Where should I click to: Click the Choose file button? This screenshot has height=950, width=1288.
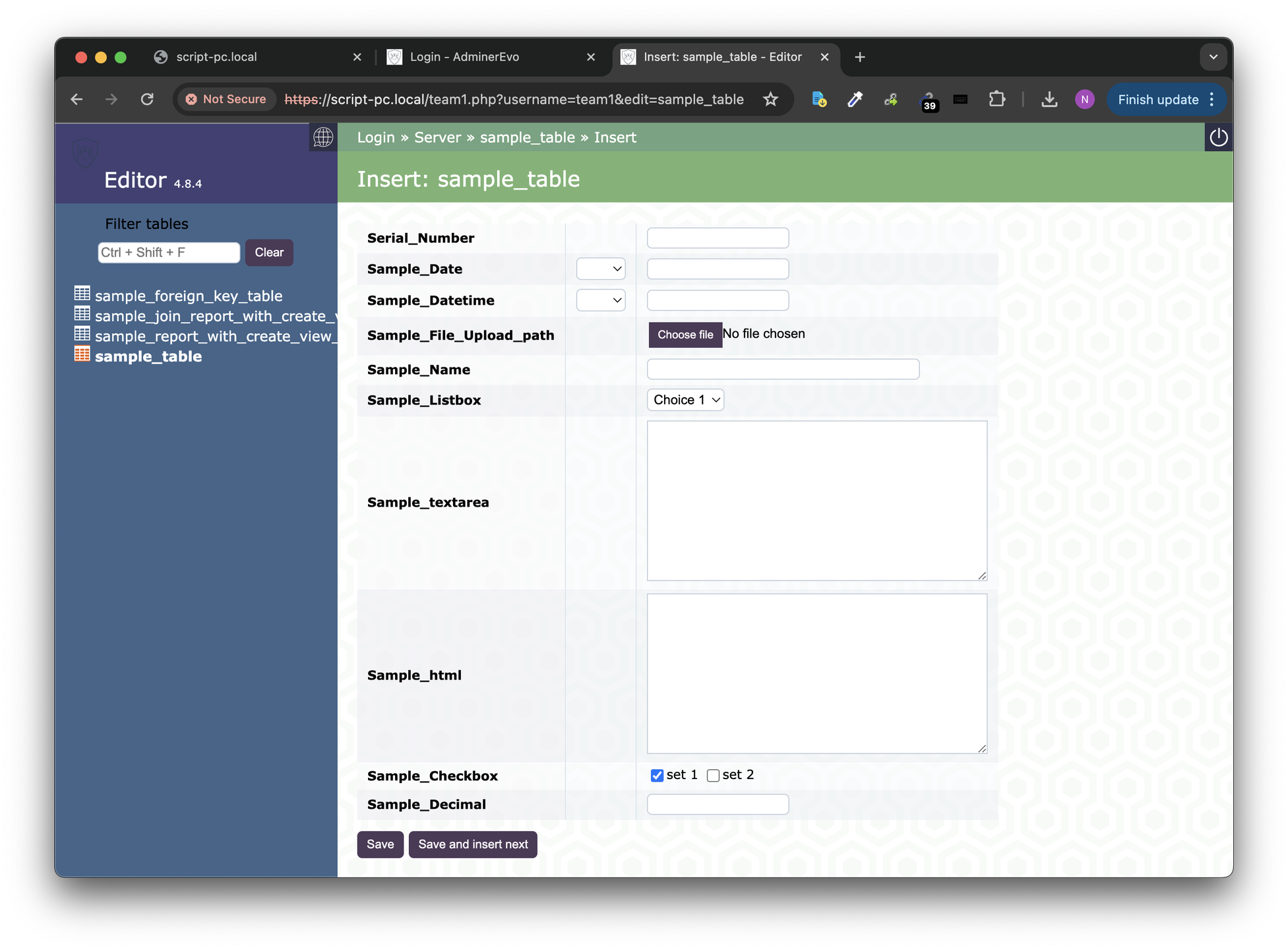(x=685, y=335)
